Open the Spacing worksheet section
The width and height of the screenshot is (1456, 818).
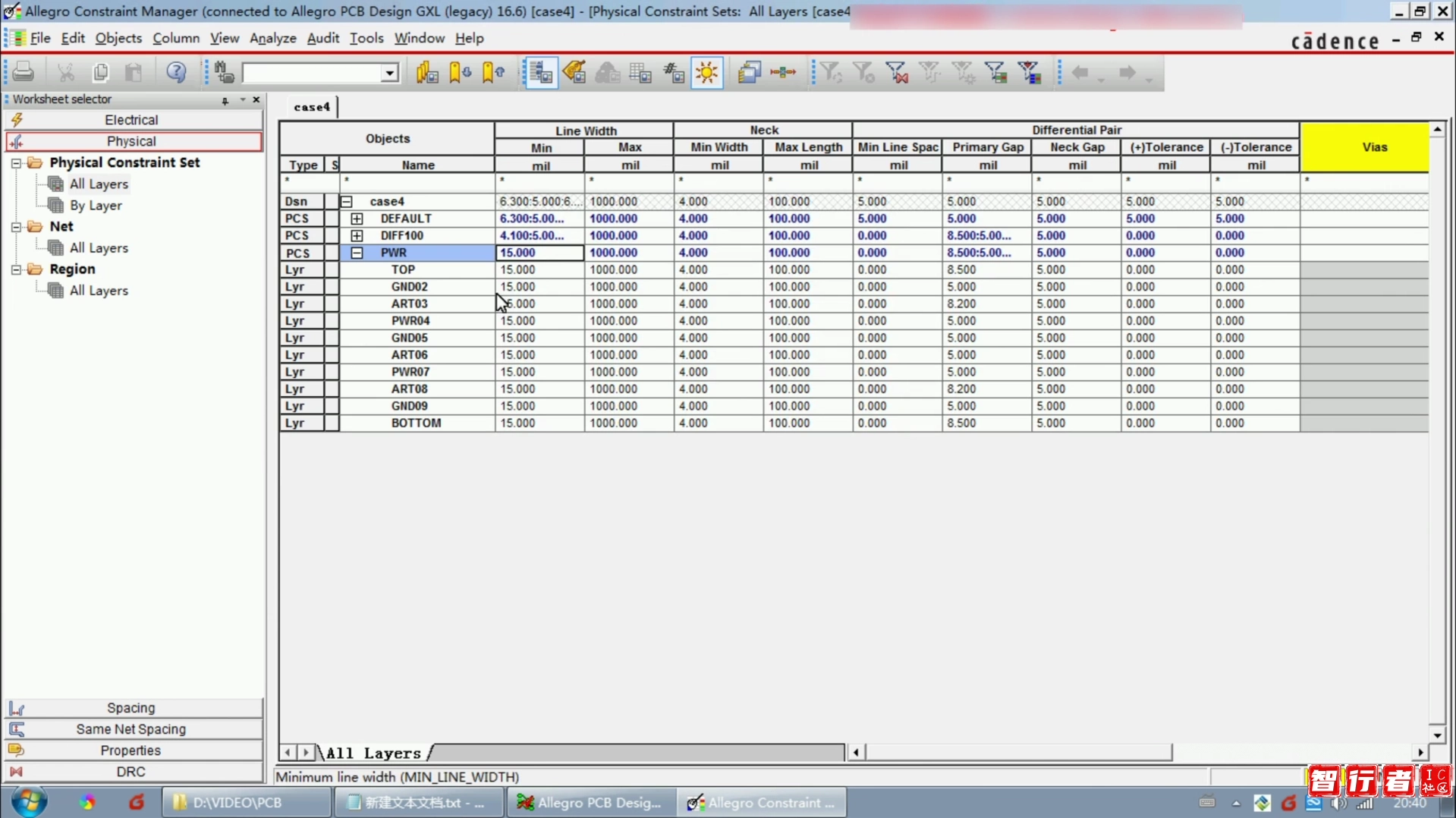134,708
